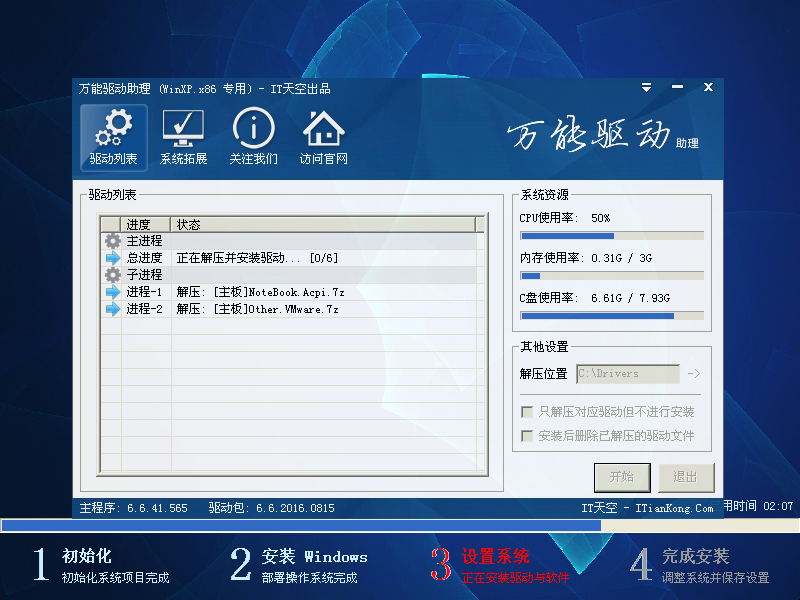Click the gear icon beside 子进程

click(x=113, y=274)
